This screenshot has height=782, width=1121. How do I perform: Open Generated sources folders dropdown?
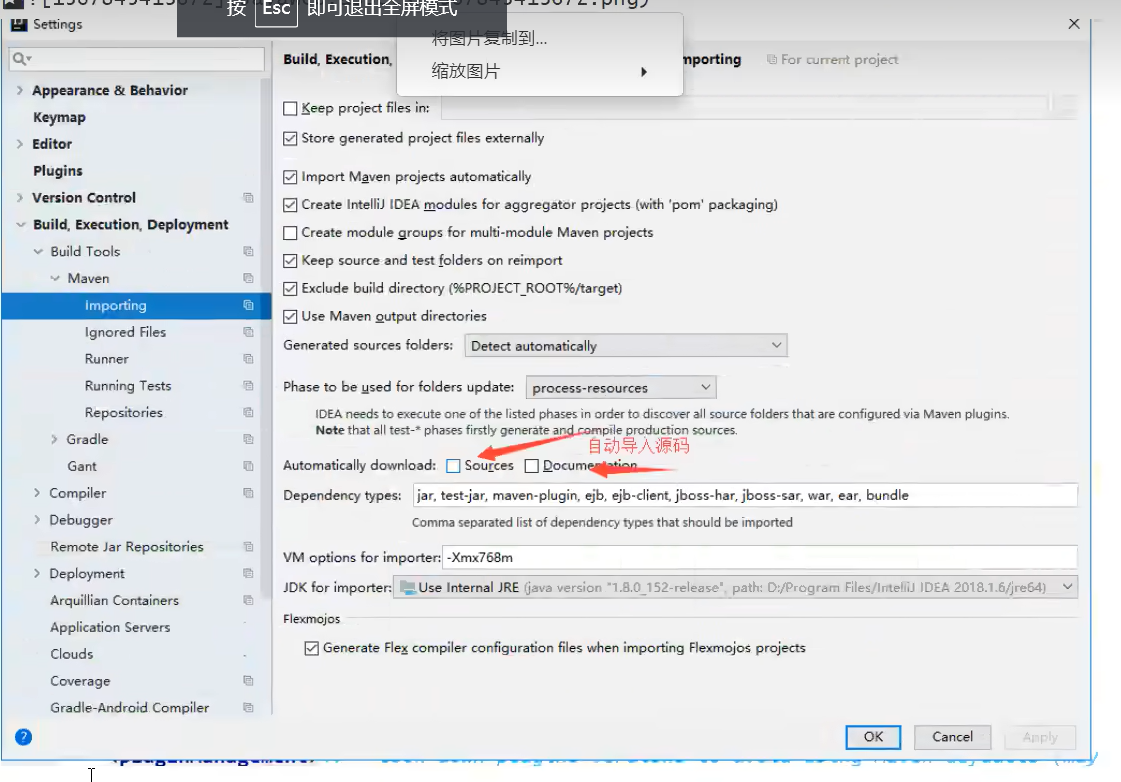[626, 346]
